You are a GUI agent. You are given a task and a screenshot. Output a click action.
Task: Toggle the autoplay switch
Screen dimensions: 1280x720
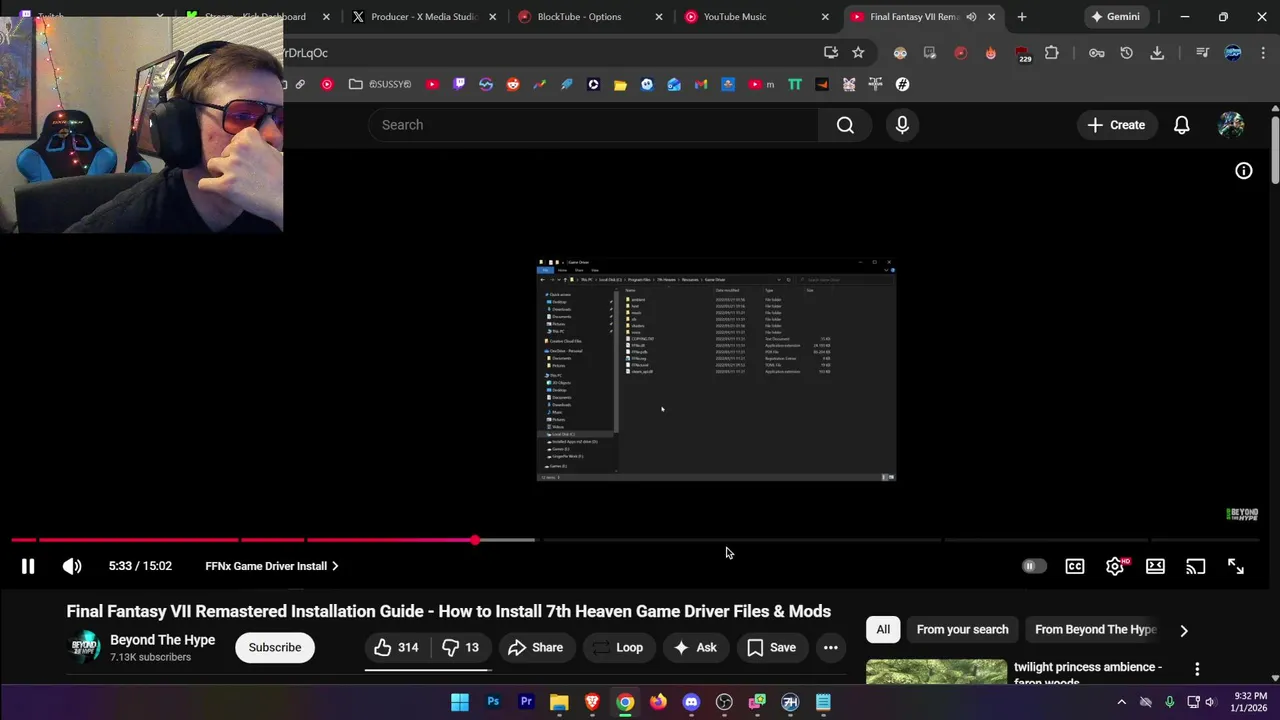coord(1034,566)
